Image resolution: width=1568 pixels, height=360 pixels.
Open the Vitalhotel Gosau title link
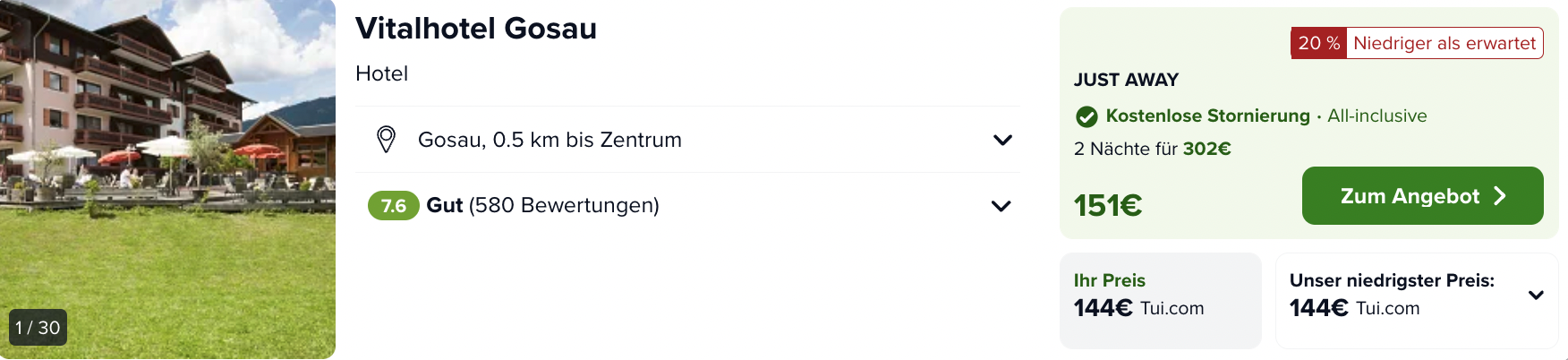click(475, 29)
